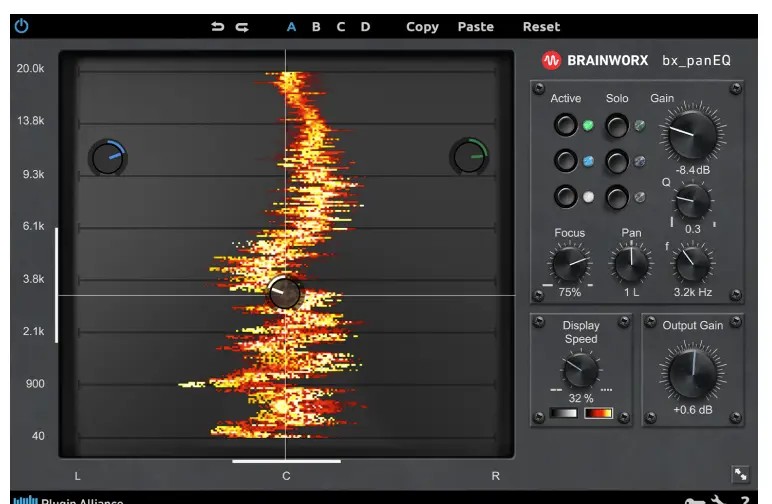
Task: Click the 900 frequency axis label
Action: pyautogui.click(x=35, y=384)
